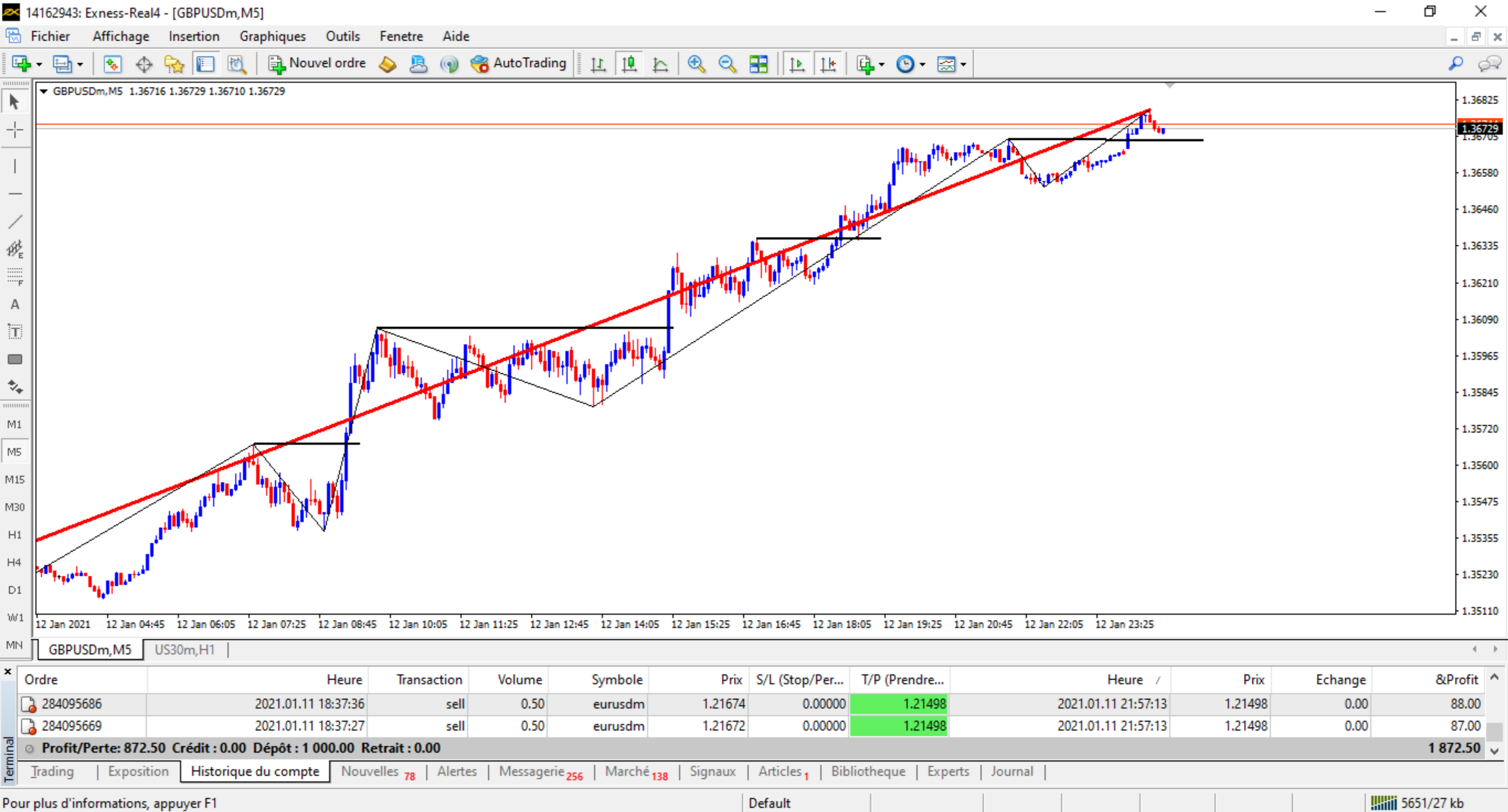Select the Crosshair tool in left toolbar
Viewport: 1508px width, 812px height.
15,129
